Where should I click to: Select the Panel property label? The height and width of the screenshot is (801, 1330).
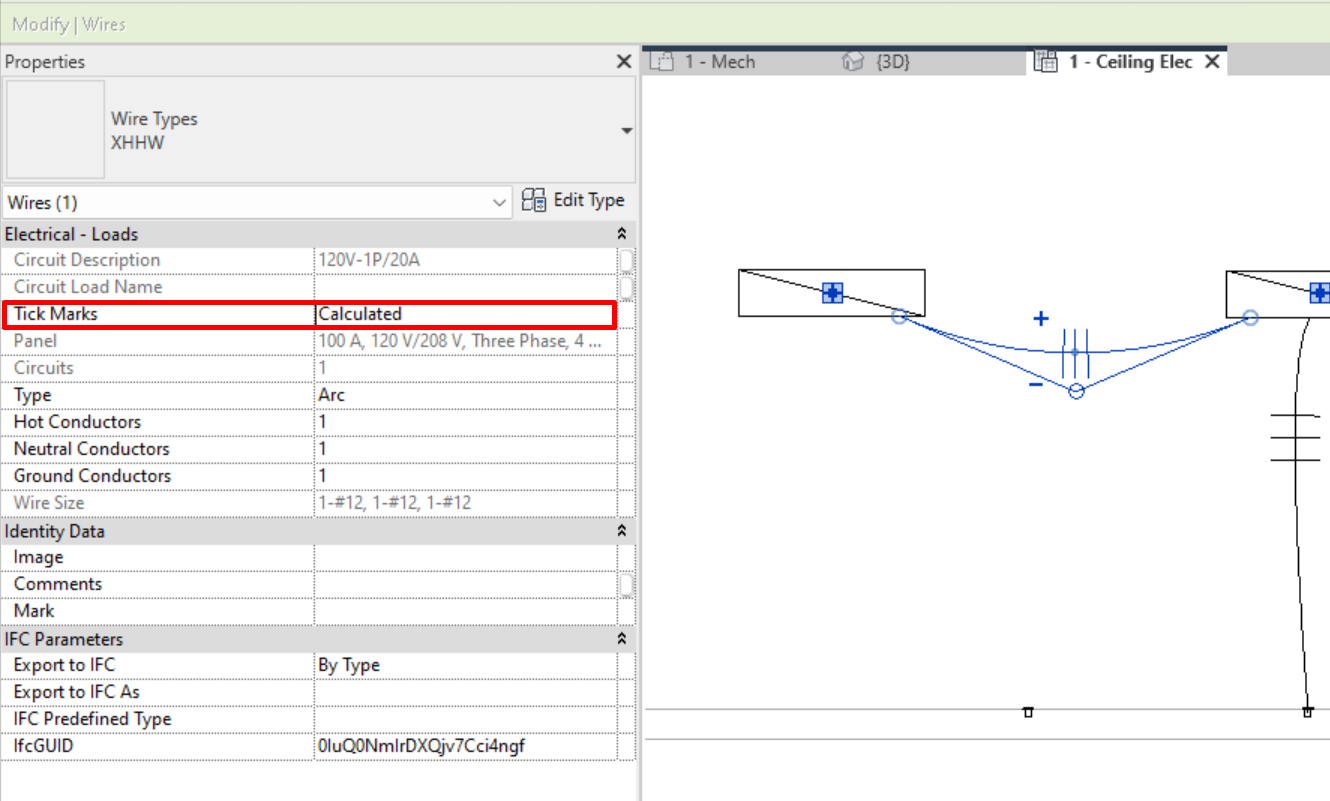(x=35, y=341)
